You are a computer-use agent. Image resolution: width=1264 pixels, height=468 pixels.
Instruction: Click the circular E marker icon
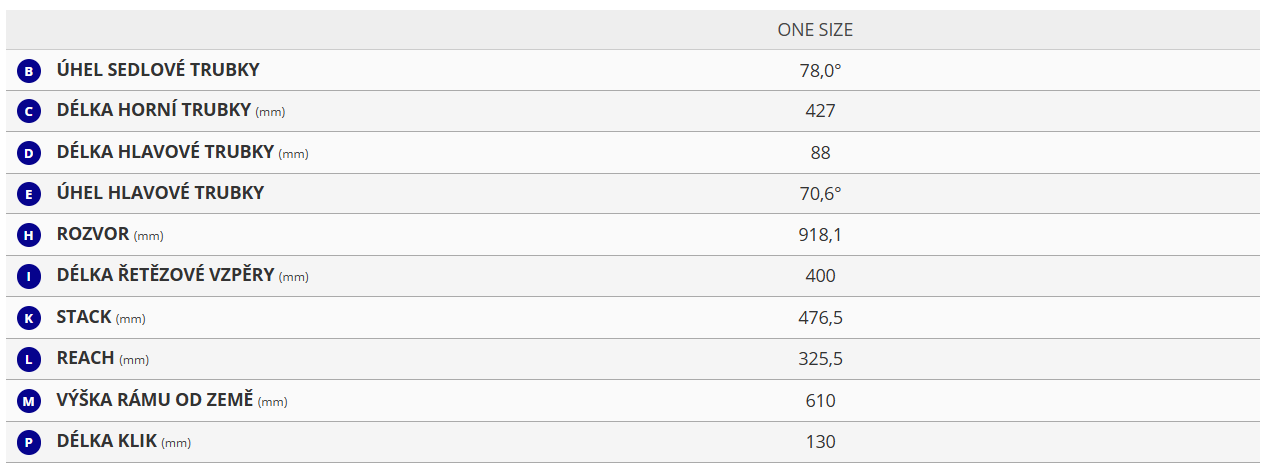(29, 194)
